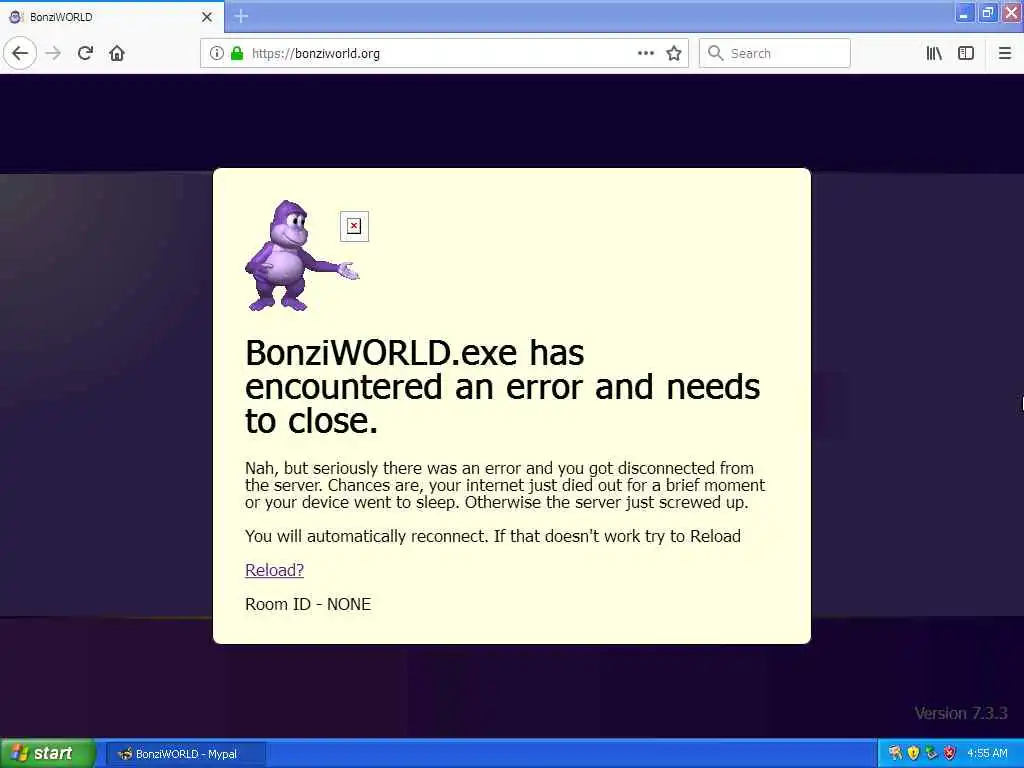Image resolution: width=1024 pixels, height=768 pixels.
Task: Minimize the browser window
Action: (964, 13)
